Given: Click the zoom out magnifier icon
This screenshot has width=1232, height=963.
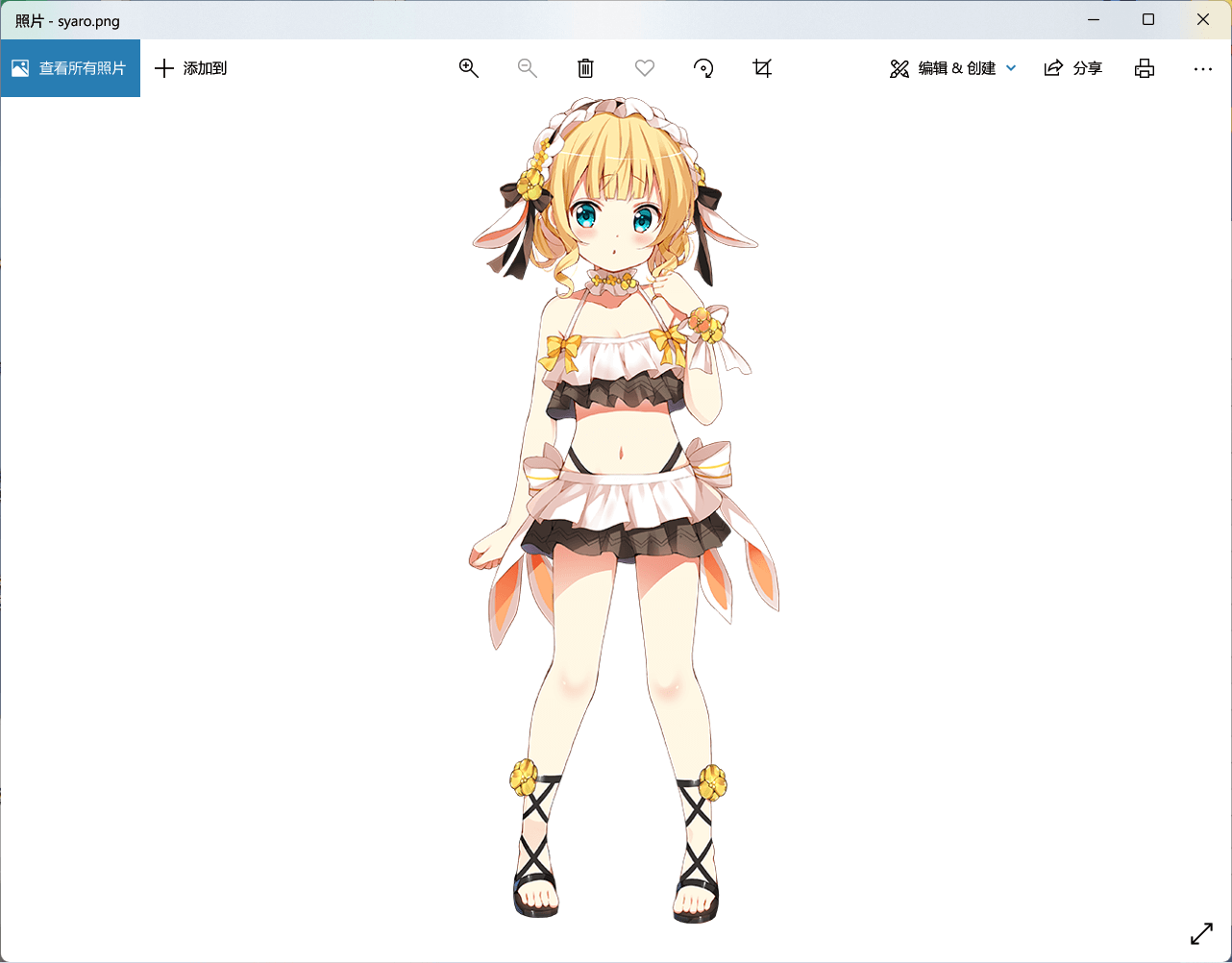Looking at the screenshot, I should pyautogui.click(x=528, y=68).
